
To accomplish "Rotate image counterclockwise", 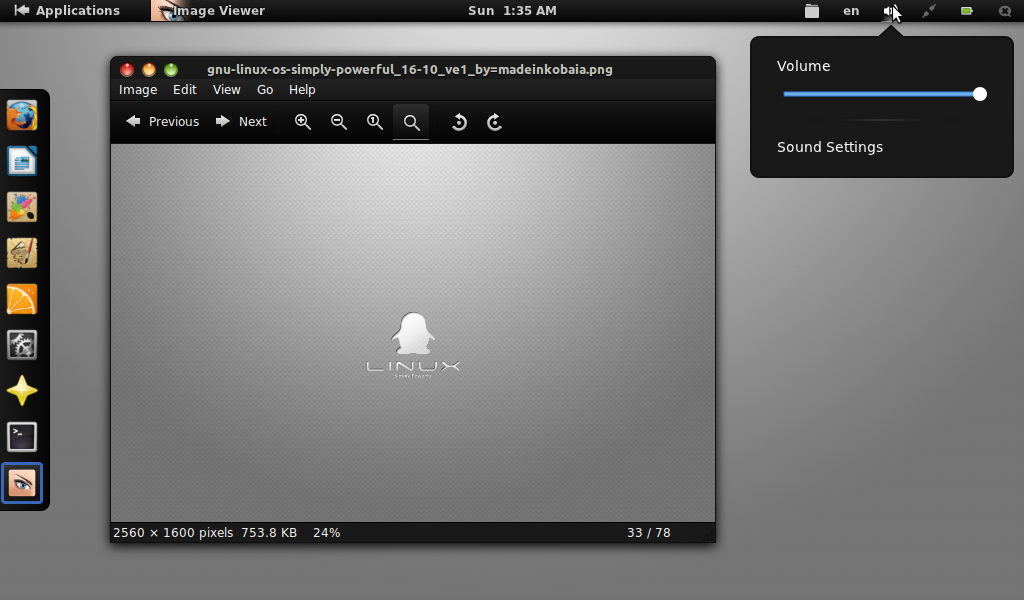I will (x=459, y=122).
